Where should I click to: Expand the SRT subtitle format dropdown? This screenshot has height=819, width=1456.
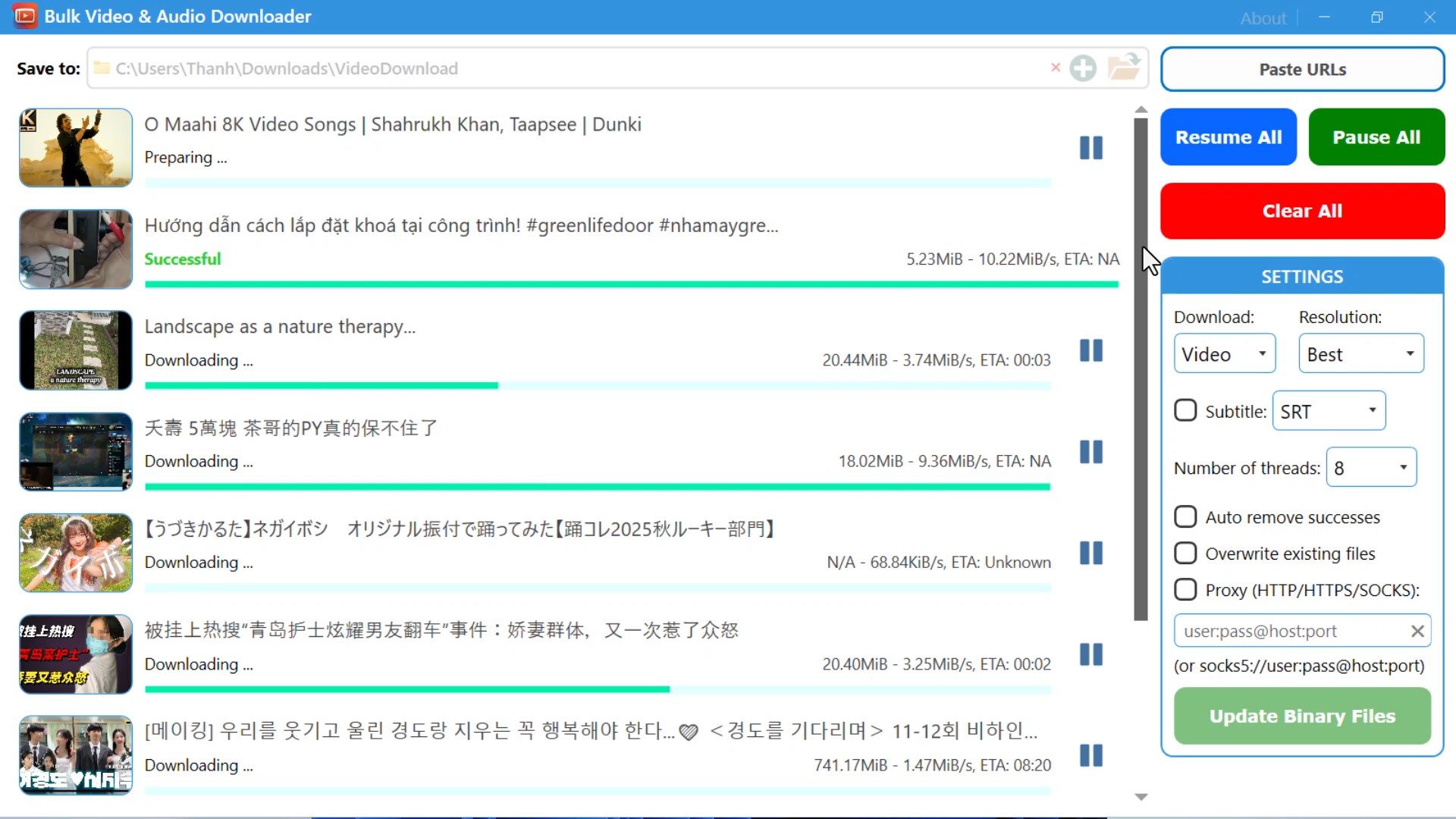1328,411
